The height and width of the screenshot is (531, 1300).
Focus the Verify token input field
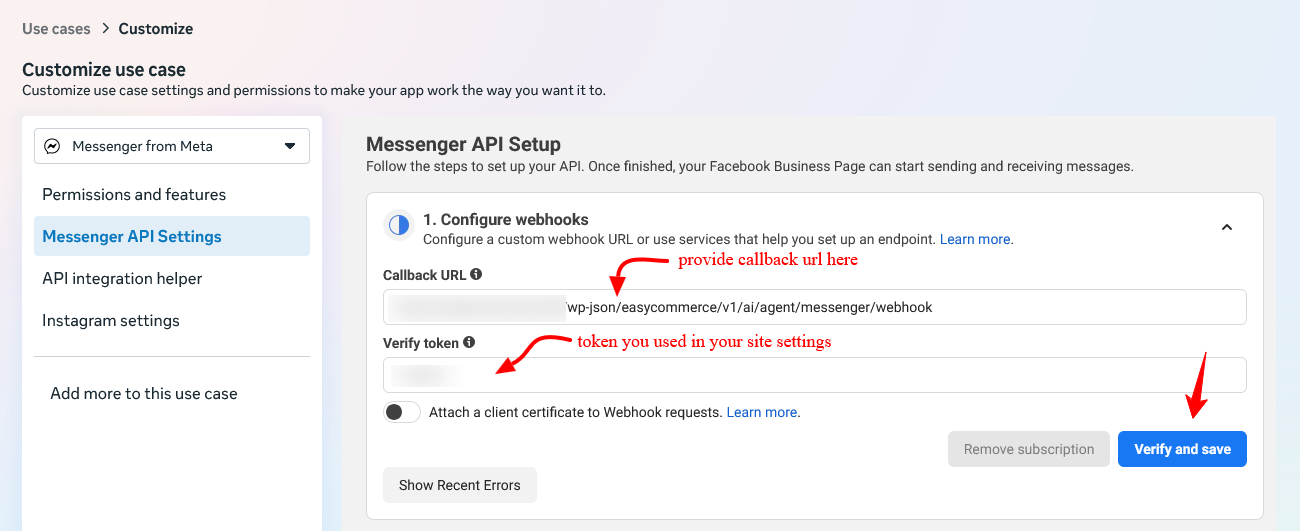click(815, 375)
